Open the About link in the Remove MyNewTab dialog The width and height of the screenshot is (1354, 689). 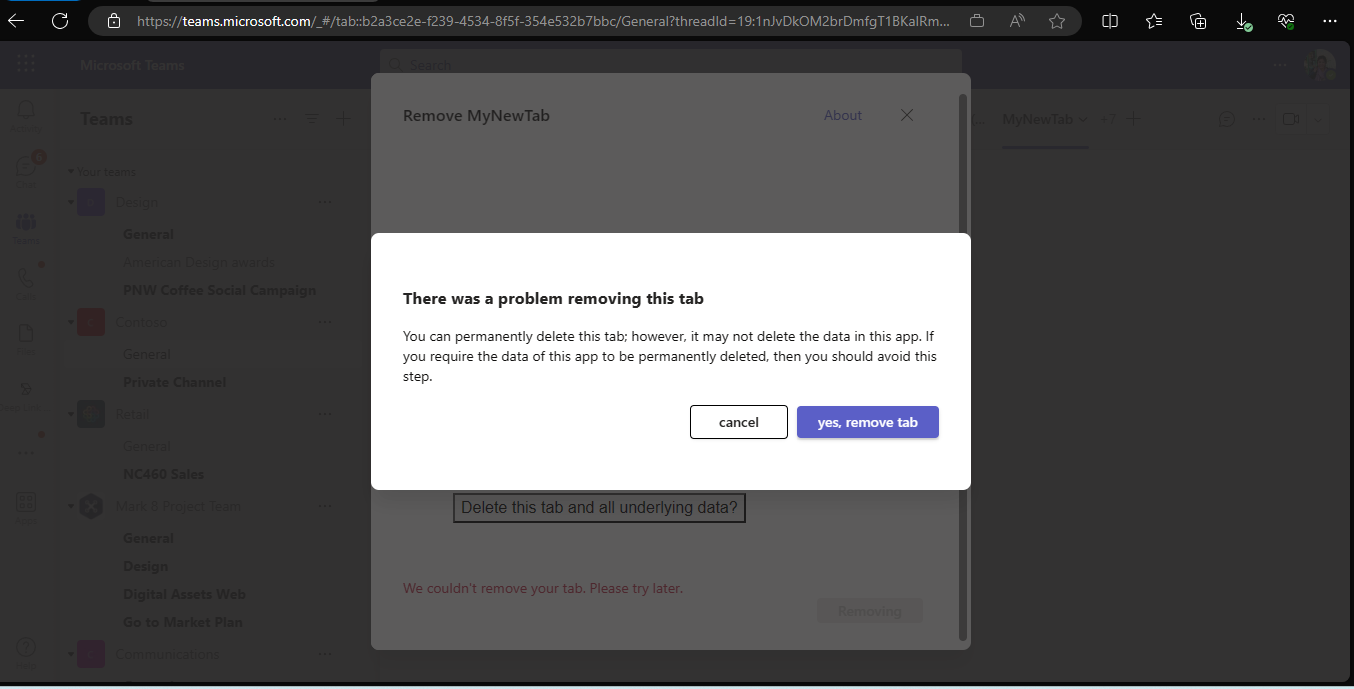tap(842, 115)
